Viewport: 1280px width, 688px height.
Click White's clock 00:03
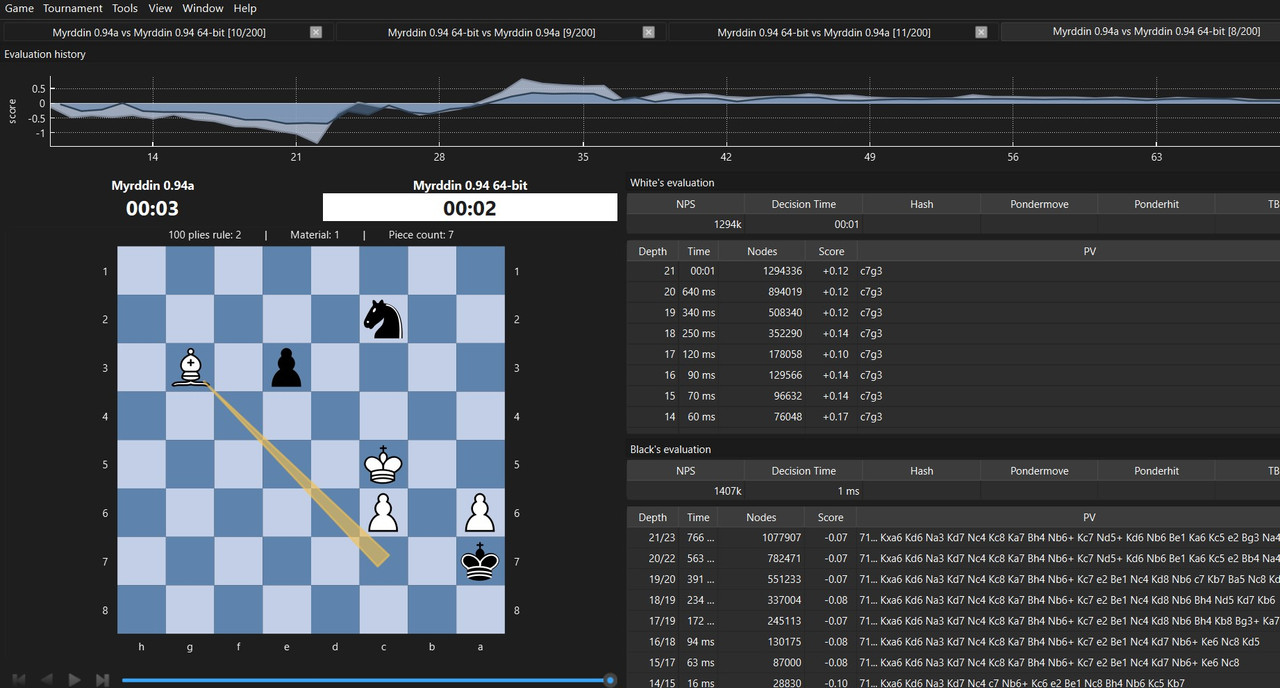152,208
